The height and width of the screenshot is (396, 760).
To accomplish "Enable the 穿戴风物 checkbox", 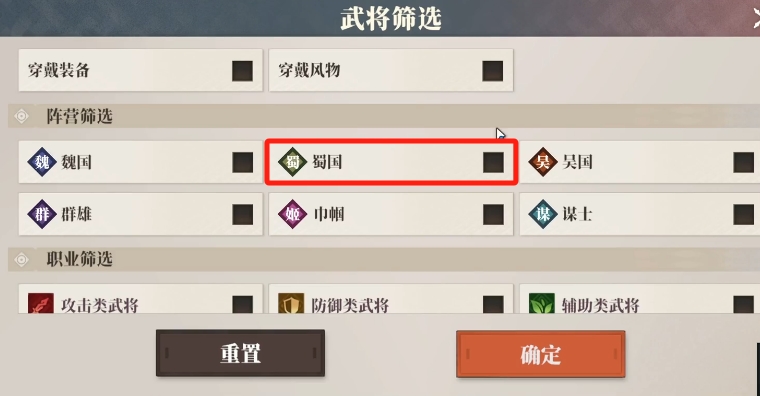I will pyautogui.click(x=492, y=71).
